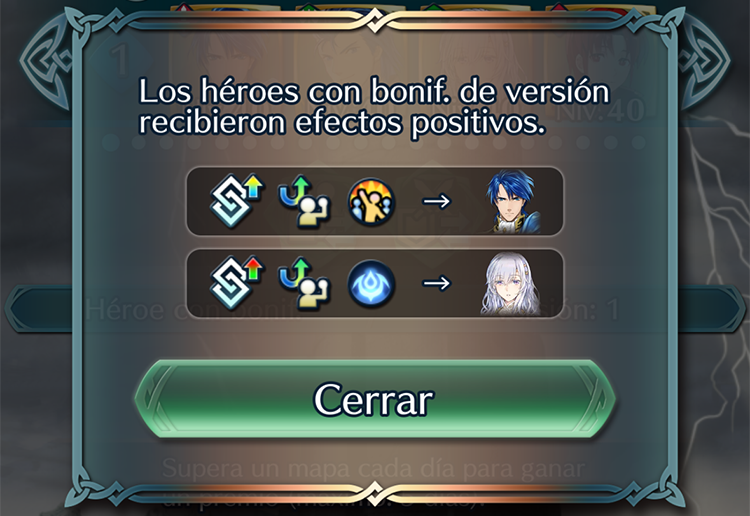
Task: Tap the first hero effects row panel
Action: pos(375,201)
